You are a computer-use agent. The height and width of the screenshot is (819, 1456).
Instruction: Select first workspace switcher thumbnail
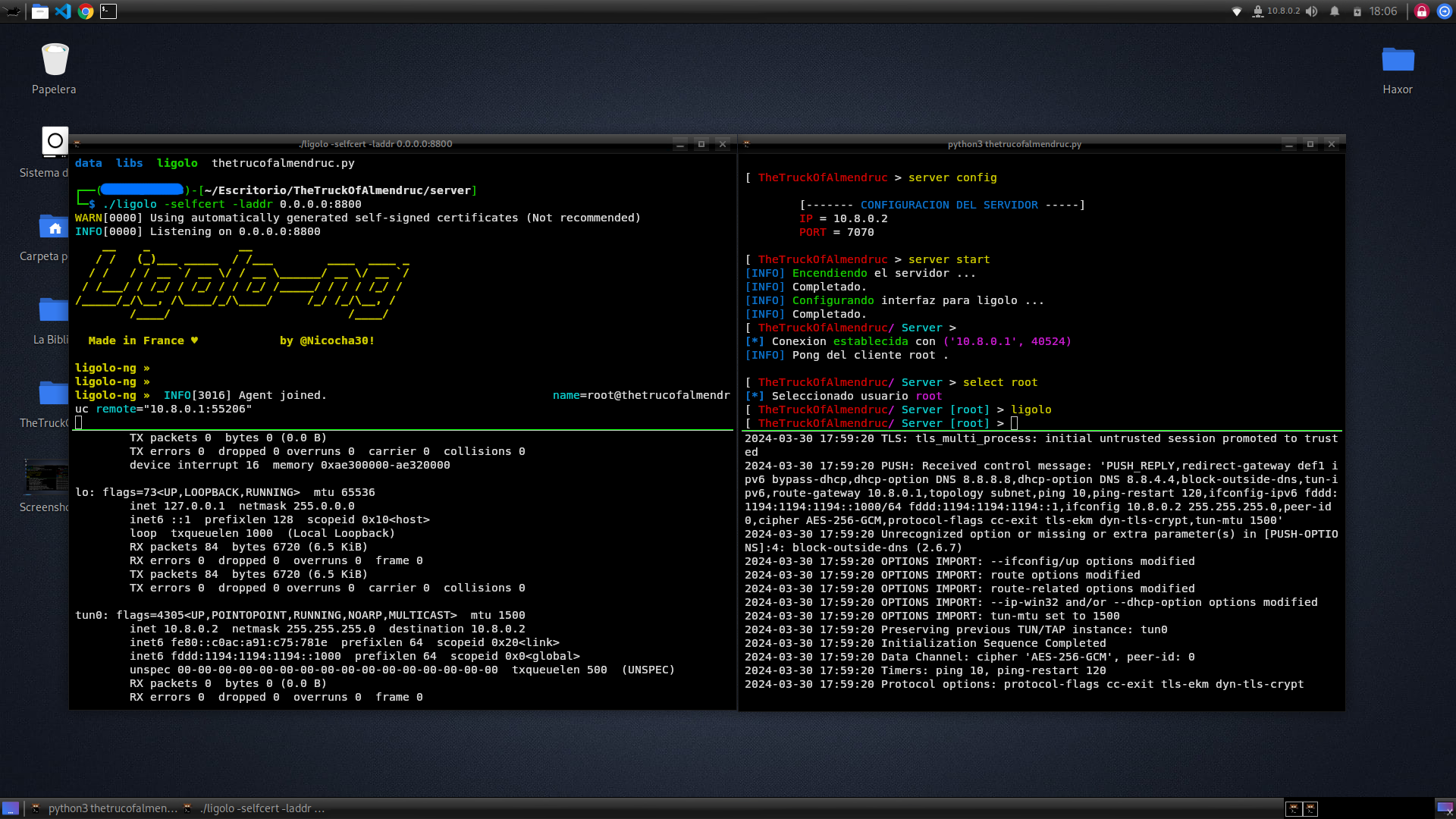1294,809
